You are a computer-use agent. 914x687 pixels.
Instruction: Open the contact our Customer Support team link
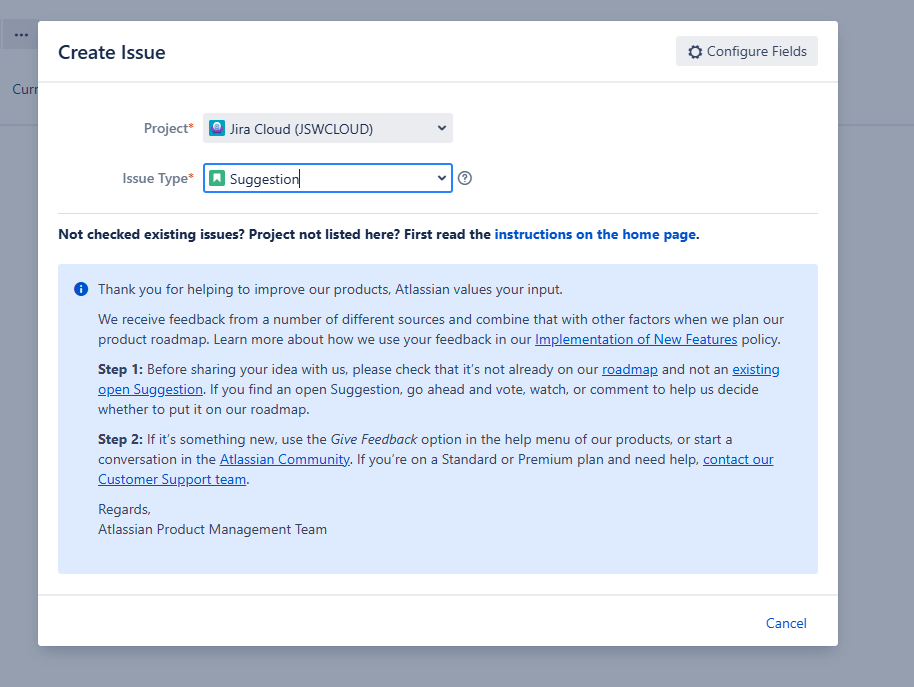(x=171, y=479)
